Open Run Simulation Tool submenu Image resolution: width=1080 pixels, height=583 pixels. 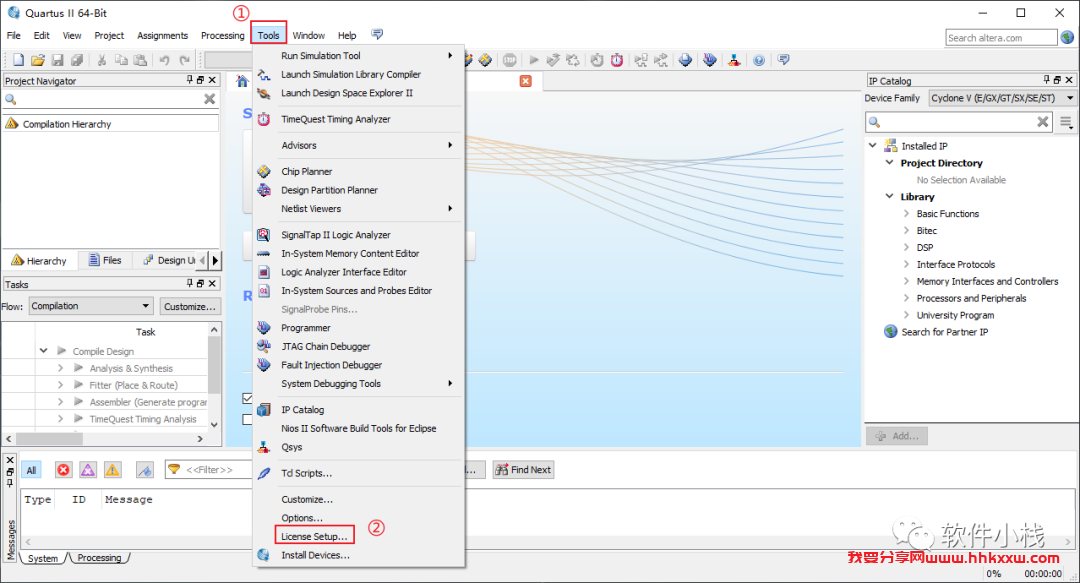[358, 56]
